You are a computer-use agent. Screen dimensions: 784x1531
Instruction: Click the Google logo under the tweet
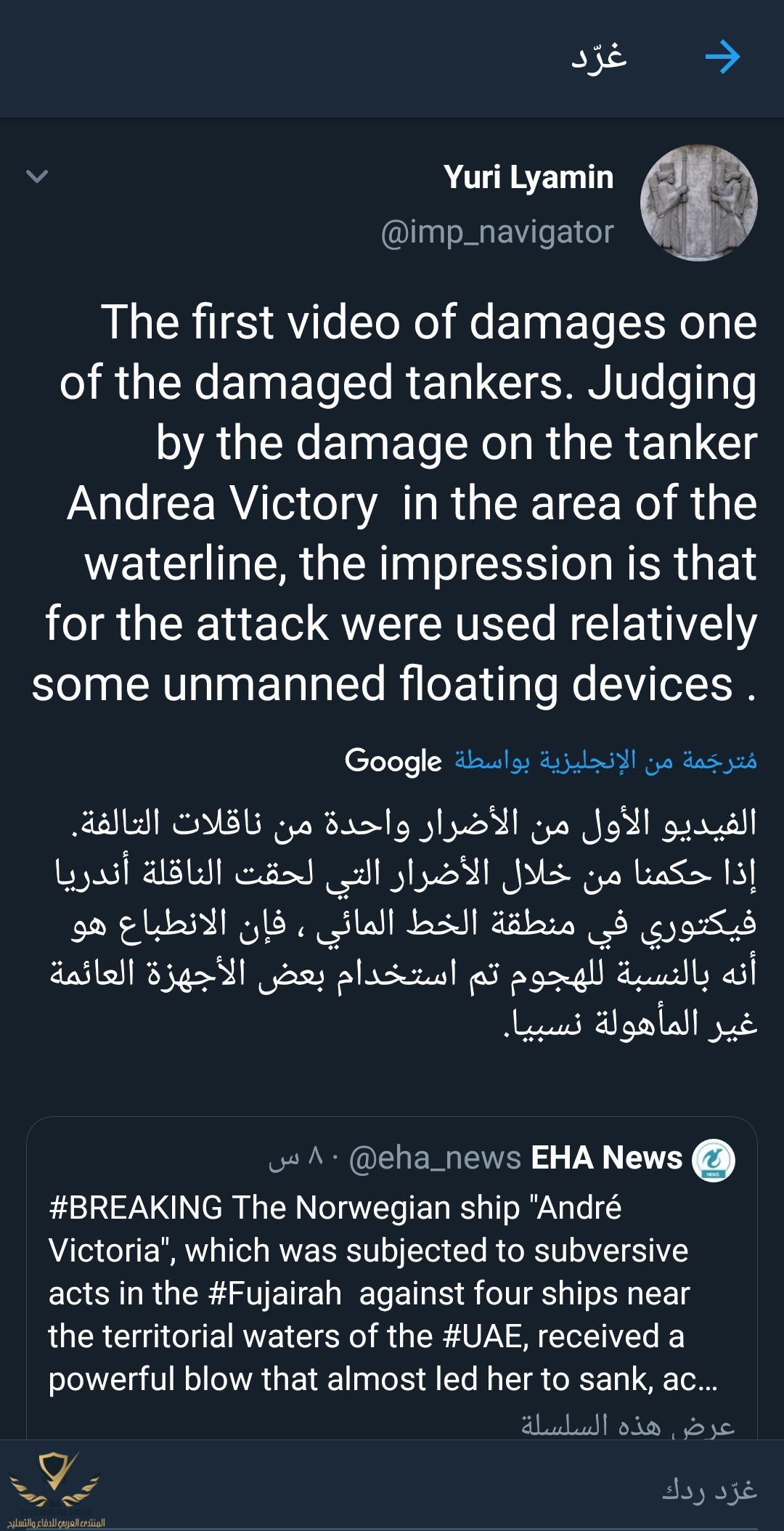pyautogui.click(x=393, y=760)
